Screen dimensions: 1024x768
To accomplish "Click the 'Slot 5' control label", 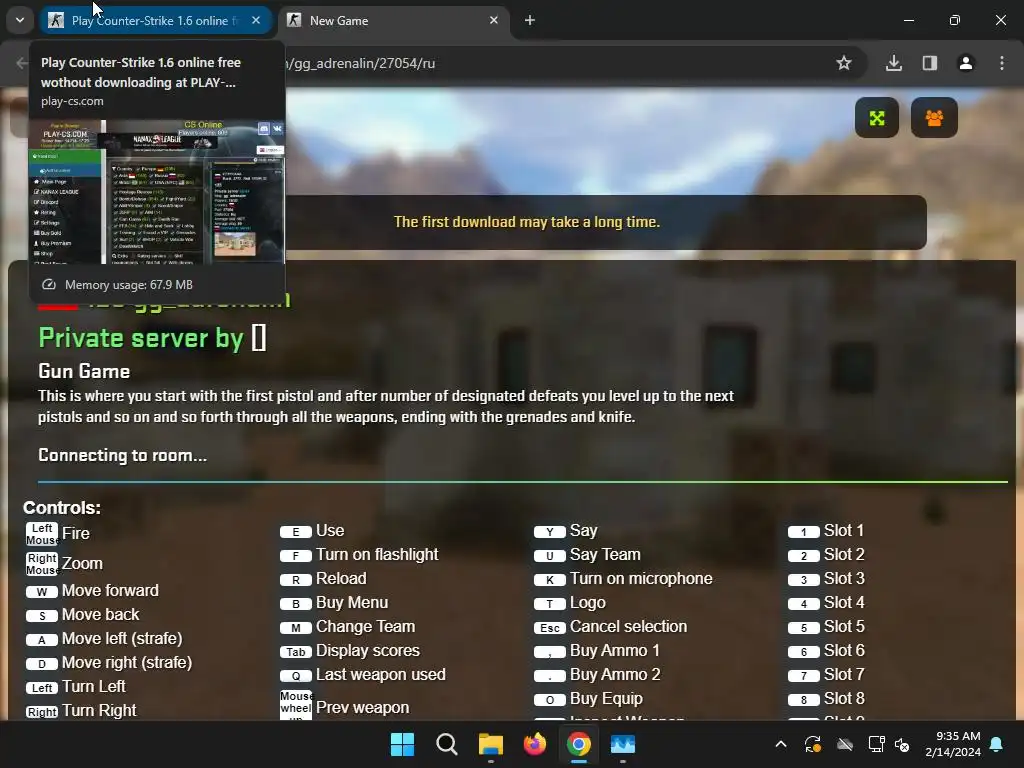I will (x=844, y=626).
